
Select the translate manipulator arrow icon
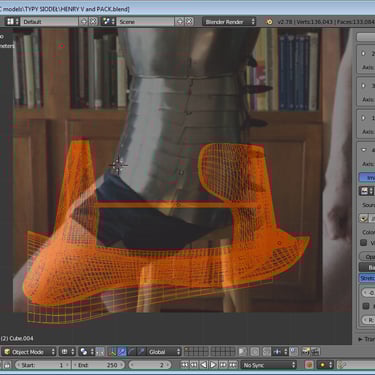122,352
